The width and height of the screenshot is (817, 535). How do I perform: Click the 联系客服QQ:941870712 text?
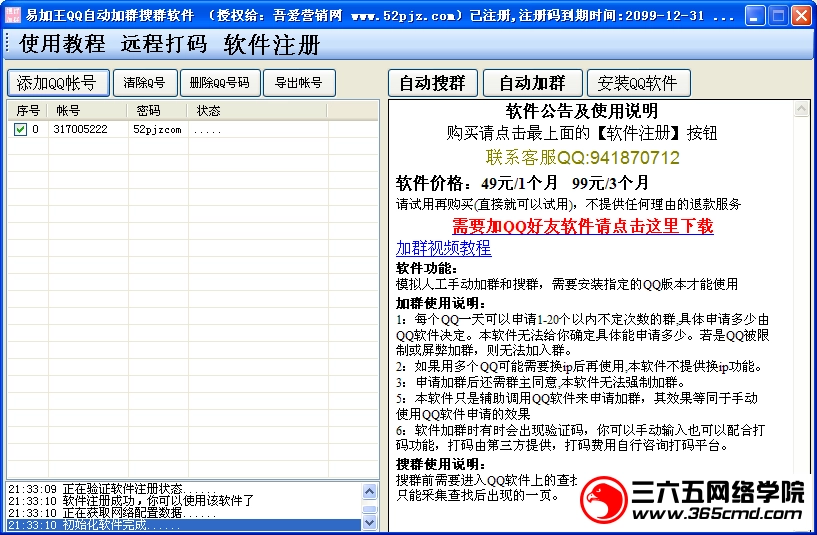coord(583,157)
